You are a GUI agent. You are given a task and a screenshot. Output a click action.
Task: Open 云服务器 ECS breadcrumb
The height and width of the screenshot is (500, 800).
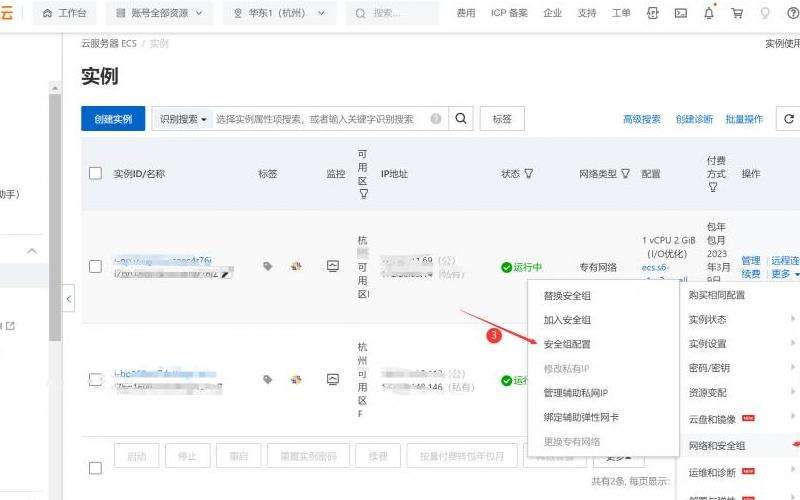pos(109,43)
